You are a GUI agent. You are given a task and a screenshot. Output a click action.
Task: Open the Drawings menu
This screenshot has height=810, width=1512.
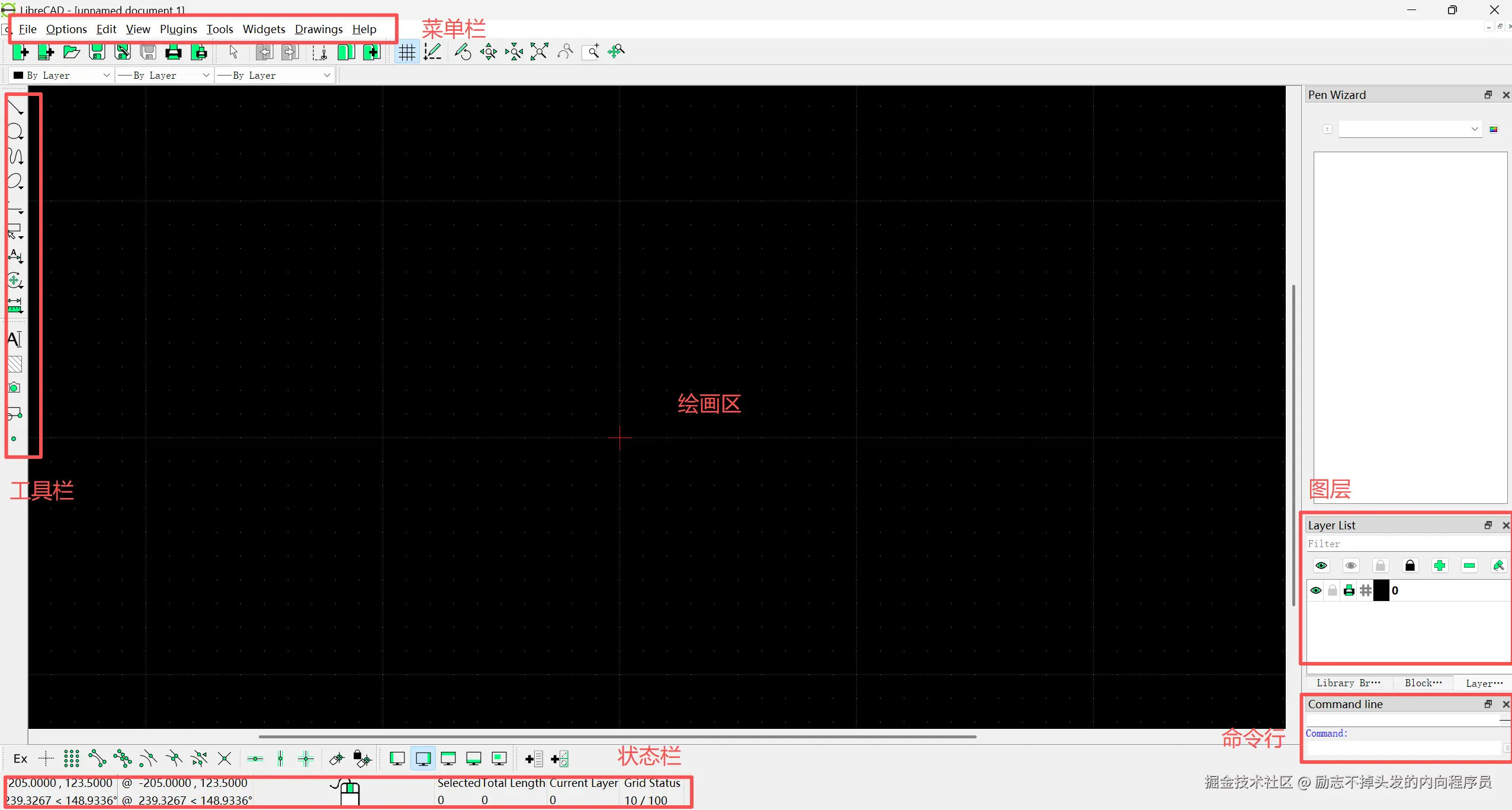(319, 29)
